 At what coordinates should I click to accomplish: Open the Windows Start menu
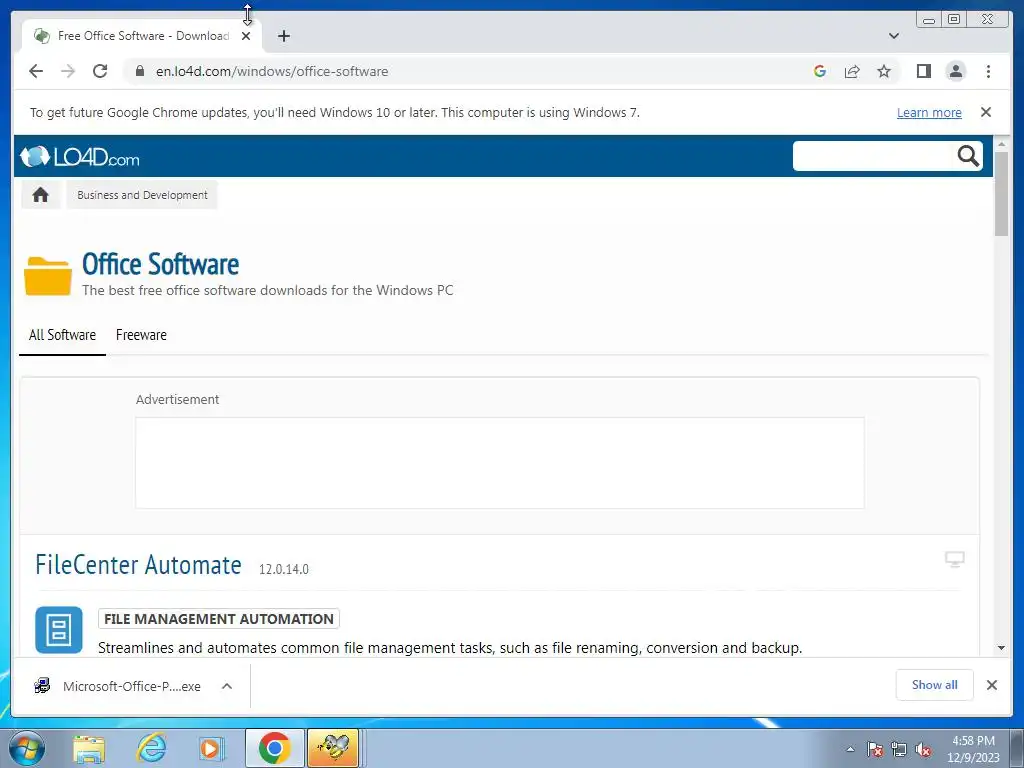coord(27,748)
